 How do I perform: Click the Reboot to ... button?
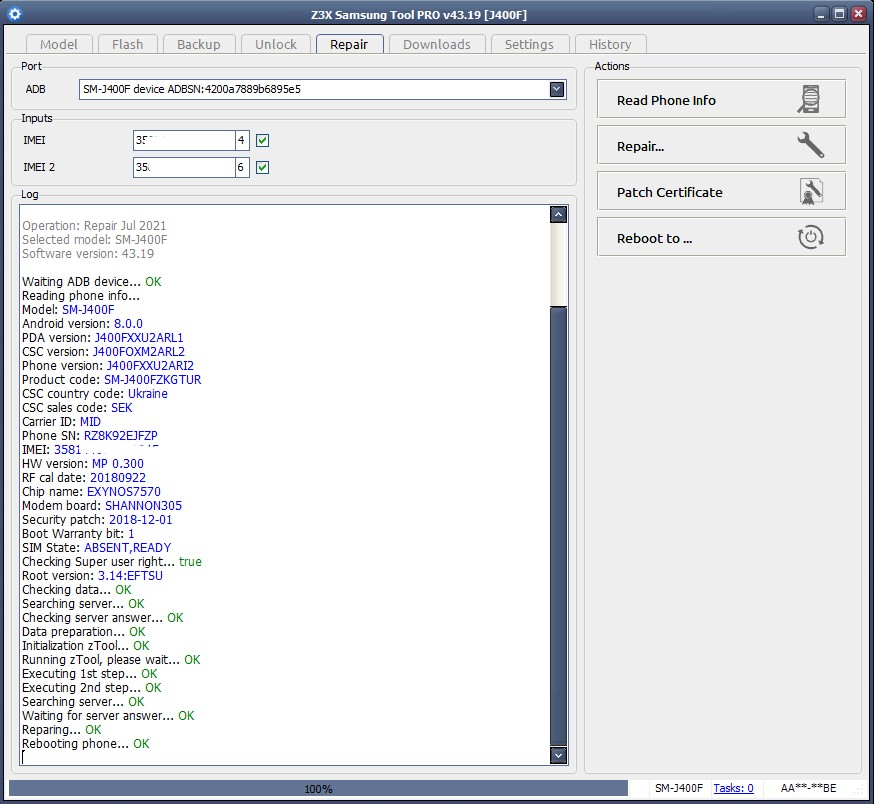(x=721, y=238)
